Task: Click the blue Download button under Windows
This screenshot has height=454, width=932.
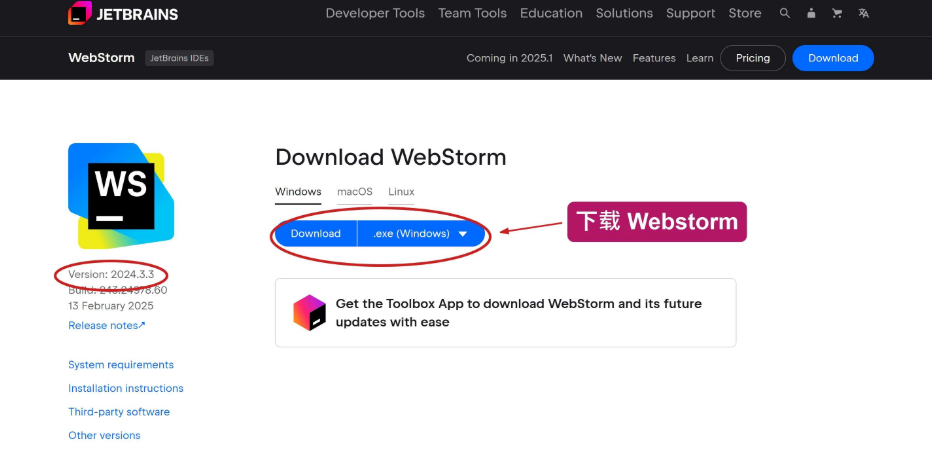Action: click(316, 234)
